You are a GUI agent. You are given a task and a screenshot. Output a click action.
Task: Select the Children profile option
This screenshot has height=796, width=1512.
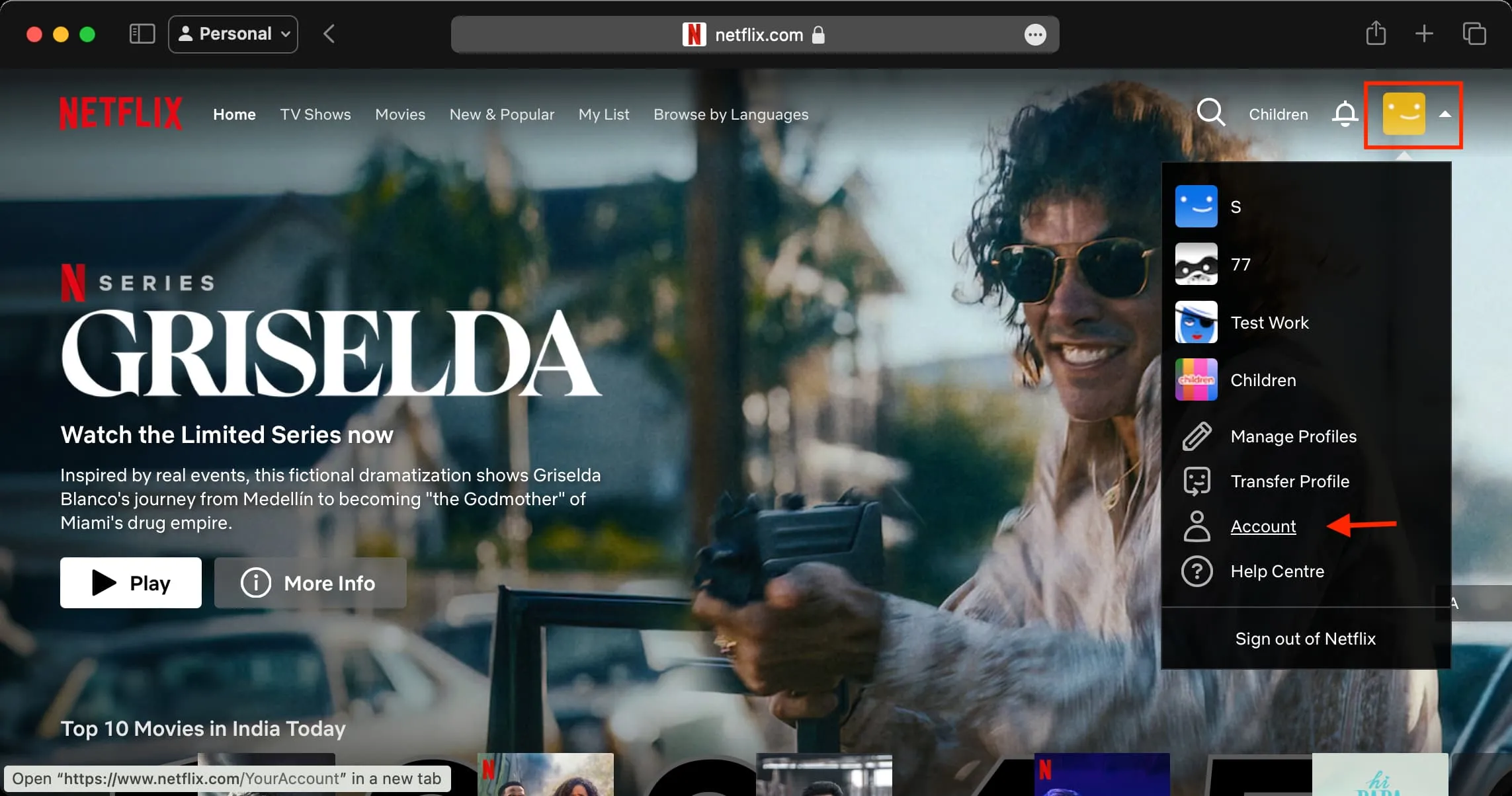point(1262,380)
